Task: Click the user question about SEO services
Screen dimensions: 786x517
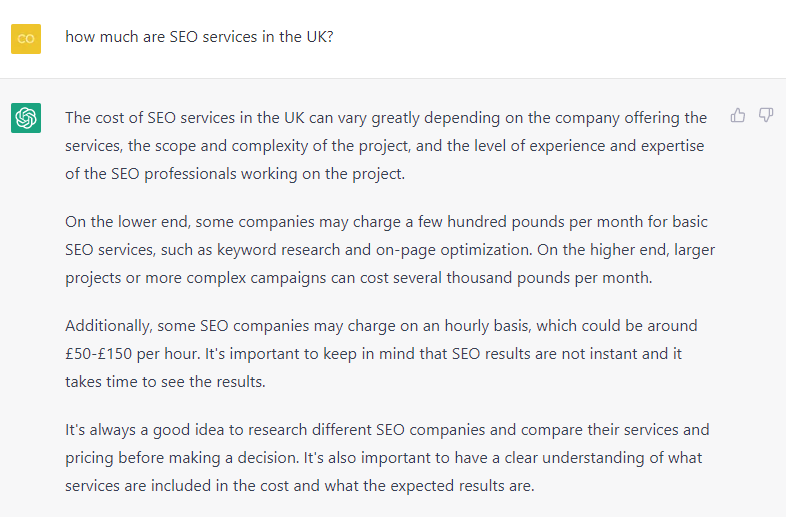Action: pos(199,36)
